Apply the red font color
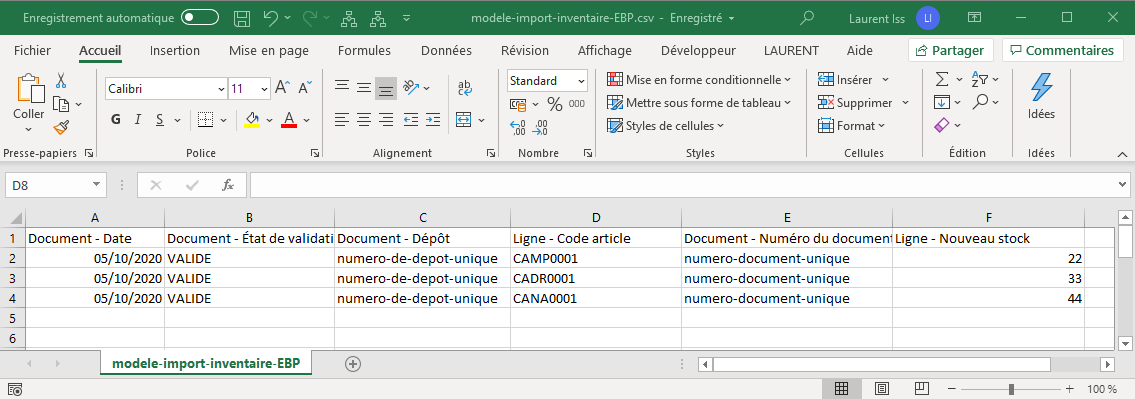1135x399 pixels. click(289, 119)
